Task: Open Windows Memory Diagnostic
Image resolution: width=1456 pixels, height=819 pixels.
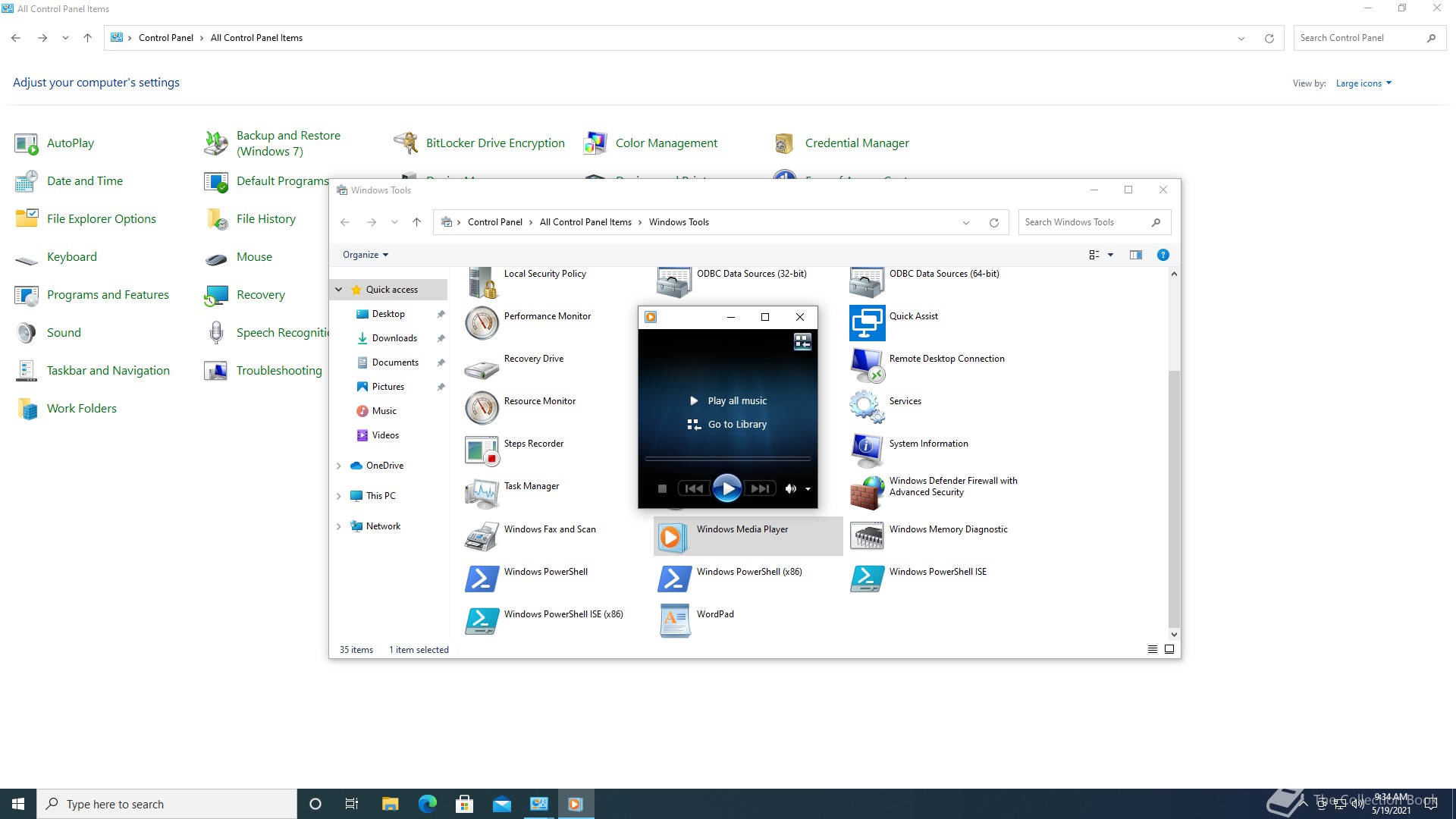Action: 930,536
